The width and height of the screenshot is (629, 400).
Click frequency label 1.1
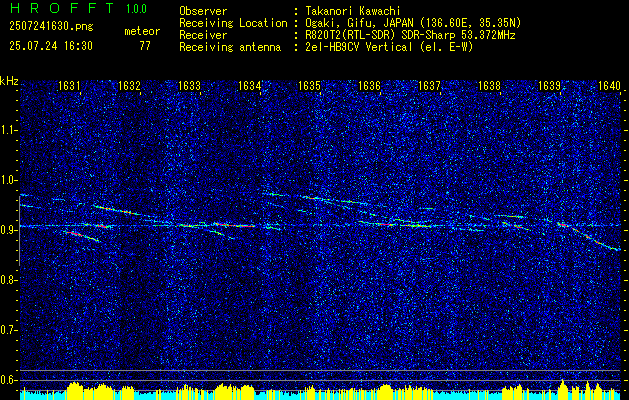[x=9, y=130]
